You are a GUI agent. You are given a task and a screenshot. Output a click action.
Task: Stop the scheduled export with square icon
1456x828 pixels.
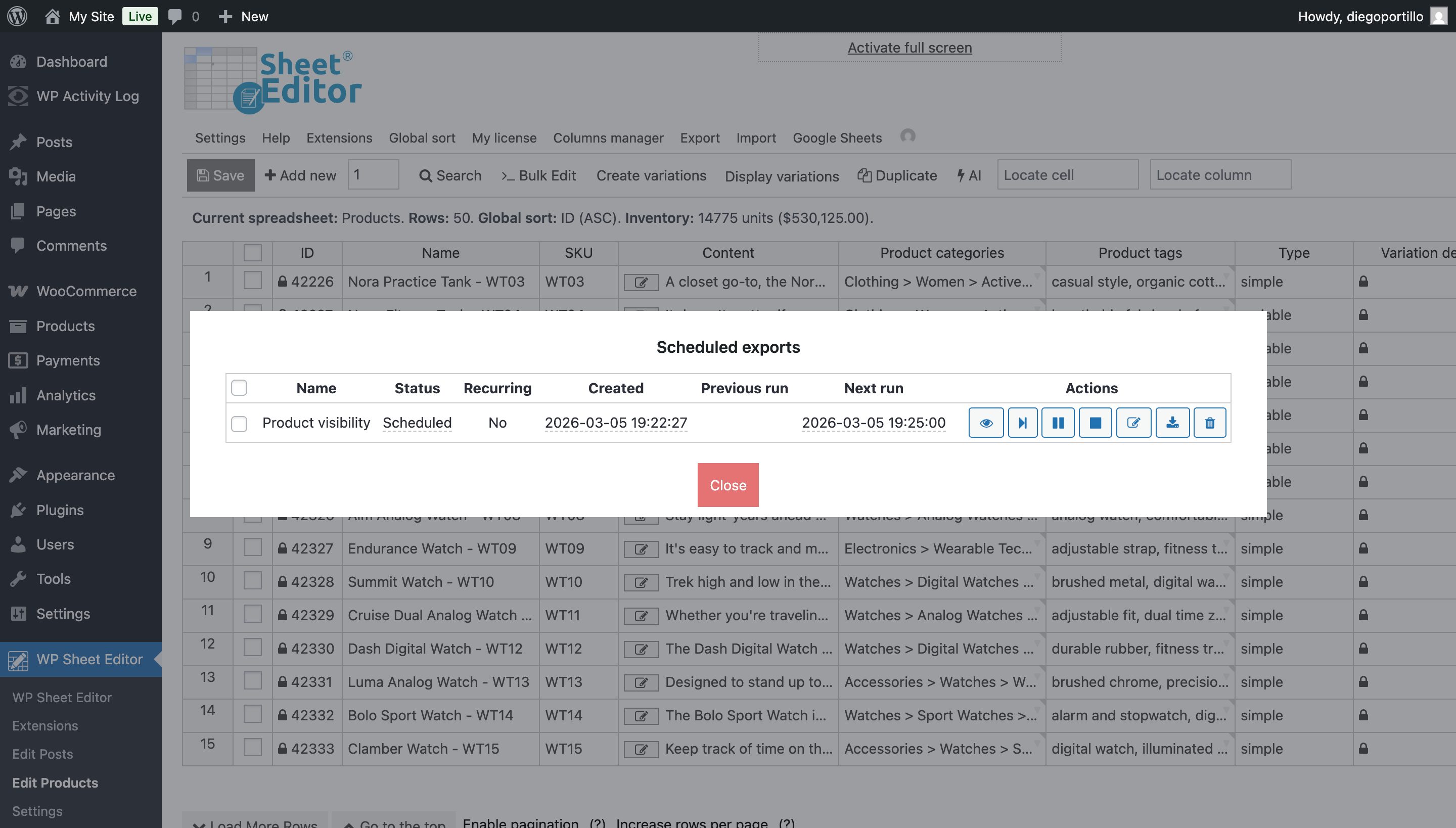[x=1095, y=423]
